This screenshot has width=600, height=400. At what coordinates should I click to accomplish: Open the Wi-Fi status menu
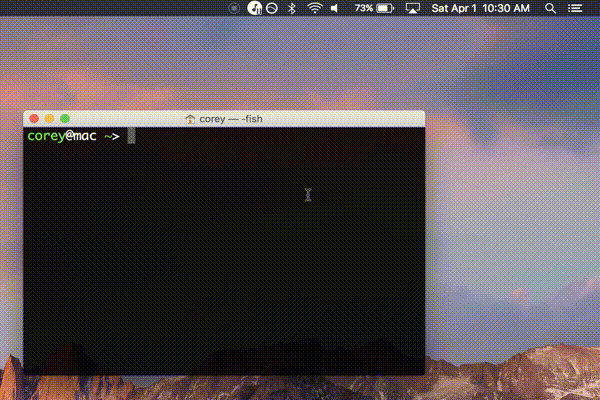pos(315,8)
